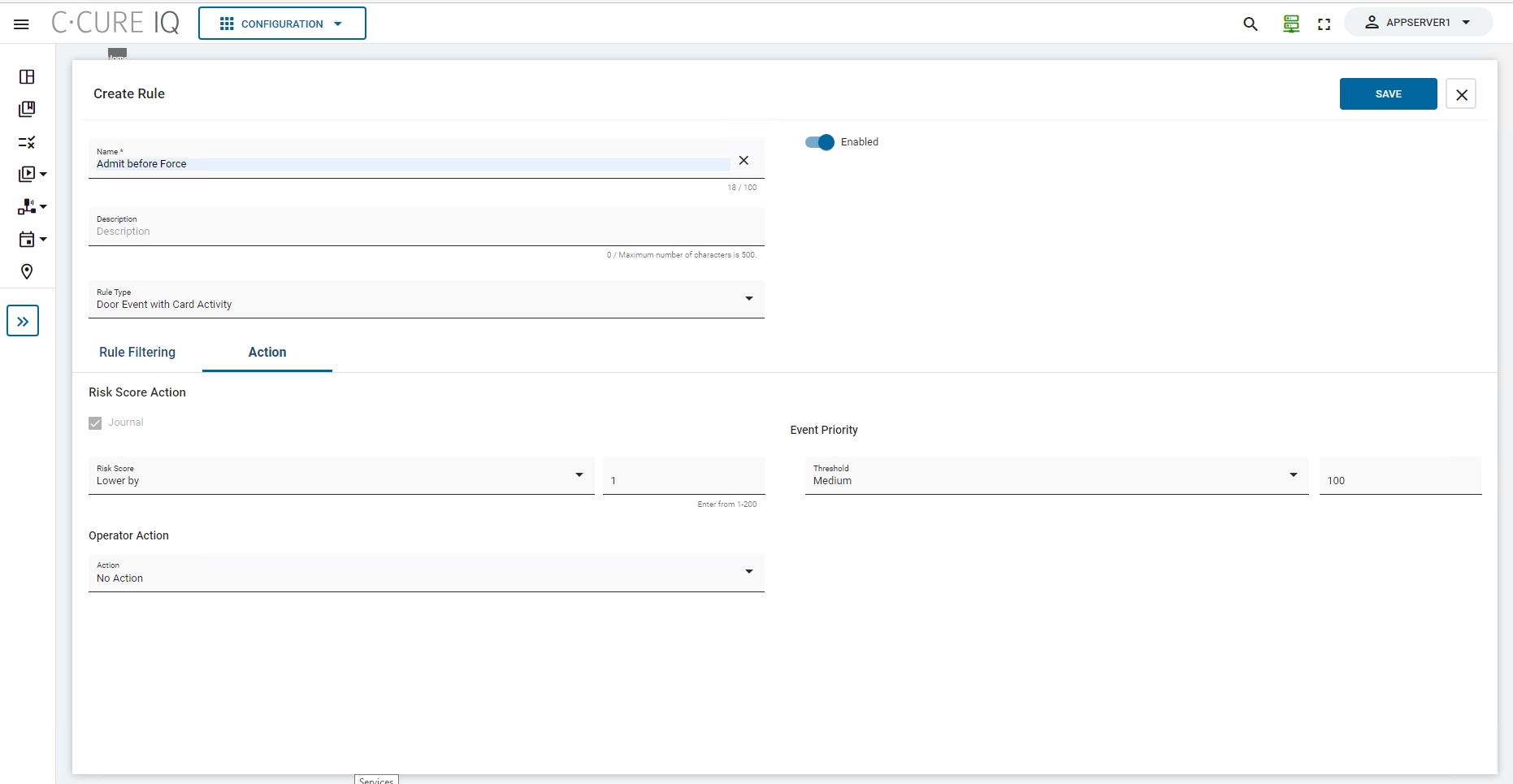Open the dashboard layout sidebar icon
Viewport: 1513px width, 784px height.
click(x=27, y=77)
